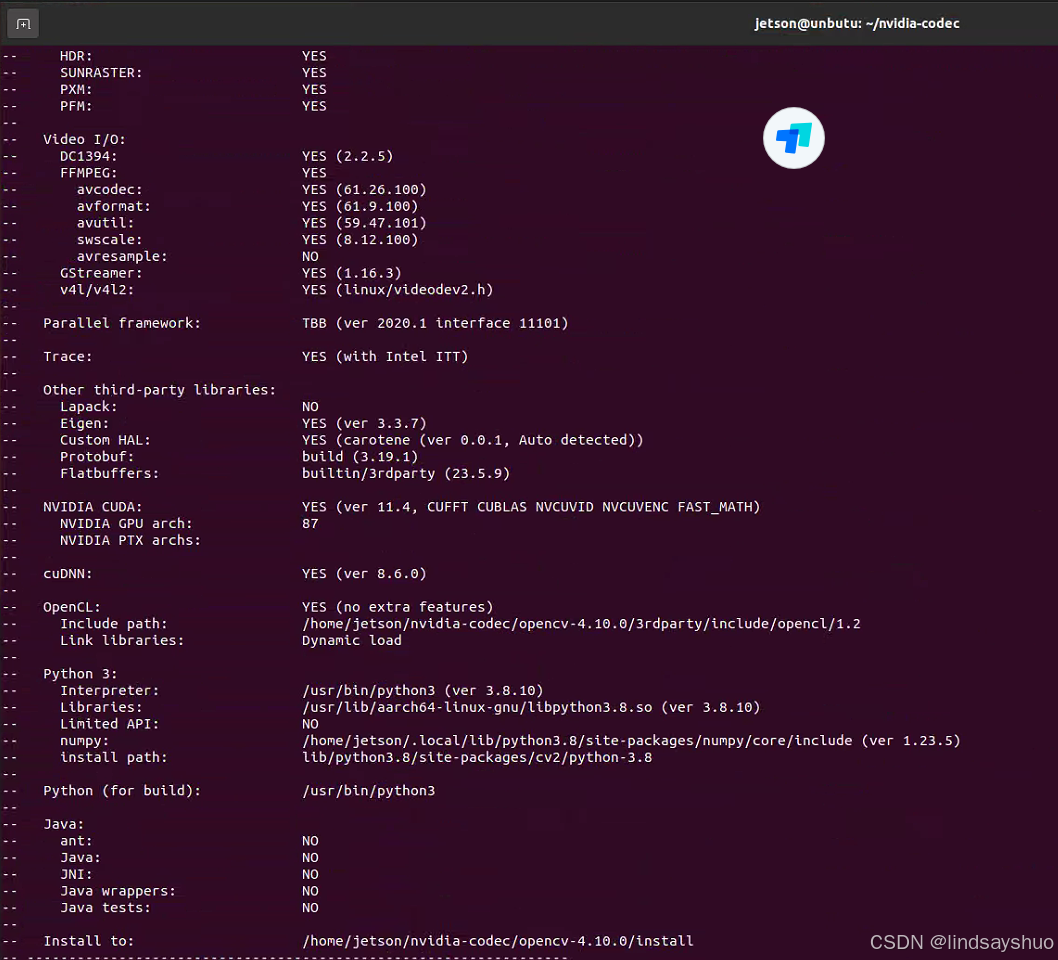
Task: Select NVIDIA CUDA 'ver 11.4' value line
Action: coord(530,507)
